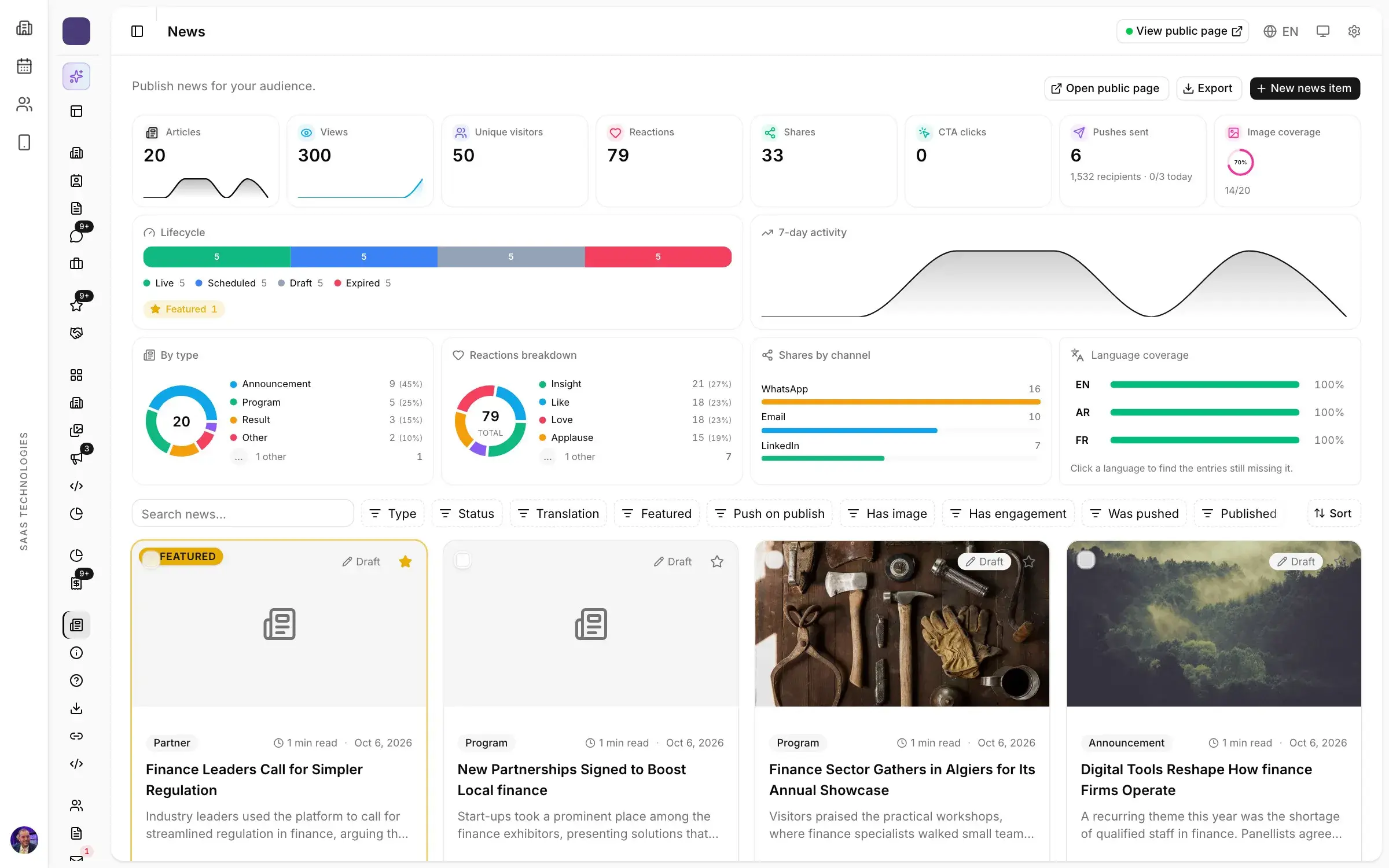
Task: Select checkbox on New Partnerships draft card
Action: (462, 560)
